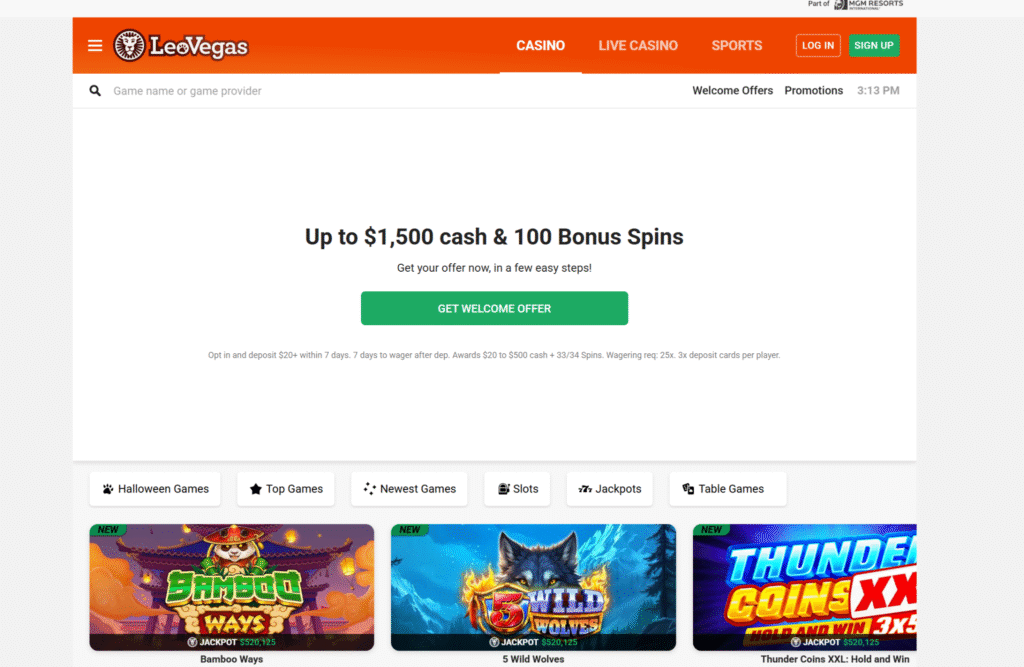Image resolution: width=1024 pixels, height=667 pixels.
Task: Open the hamburger menu icon
Action: (95, 46)
